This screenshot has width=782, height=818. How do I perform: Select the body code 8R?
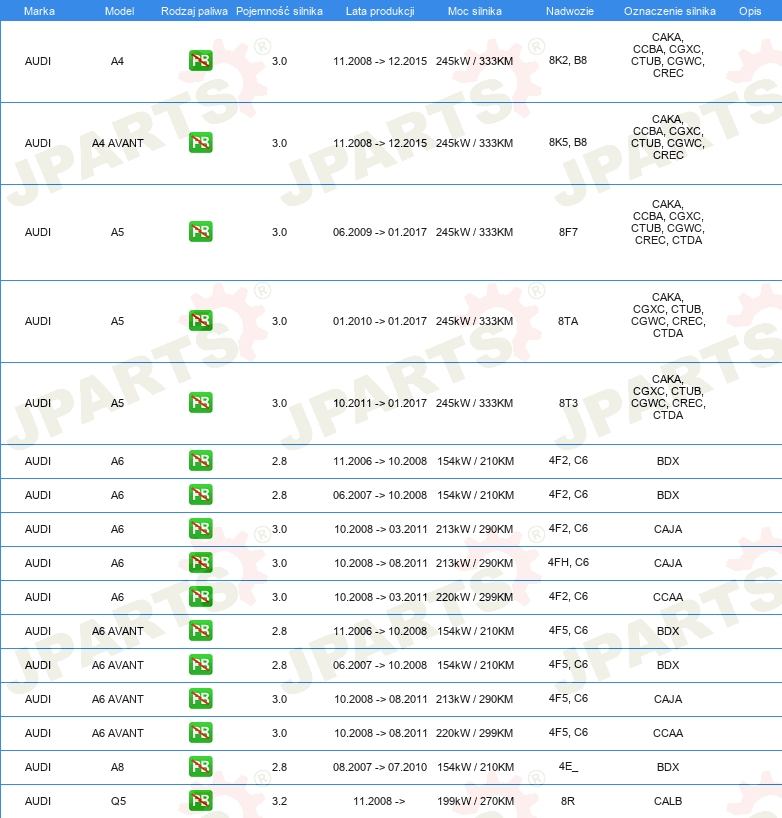(x=568, y=801)
